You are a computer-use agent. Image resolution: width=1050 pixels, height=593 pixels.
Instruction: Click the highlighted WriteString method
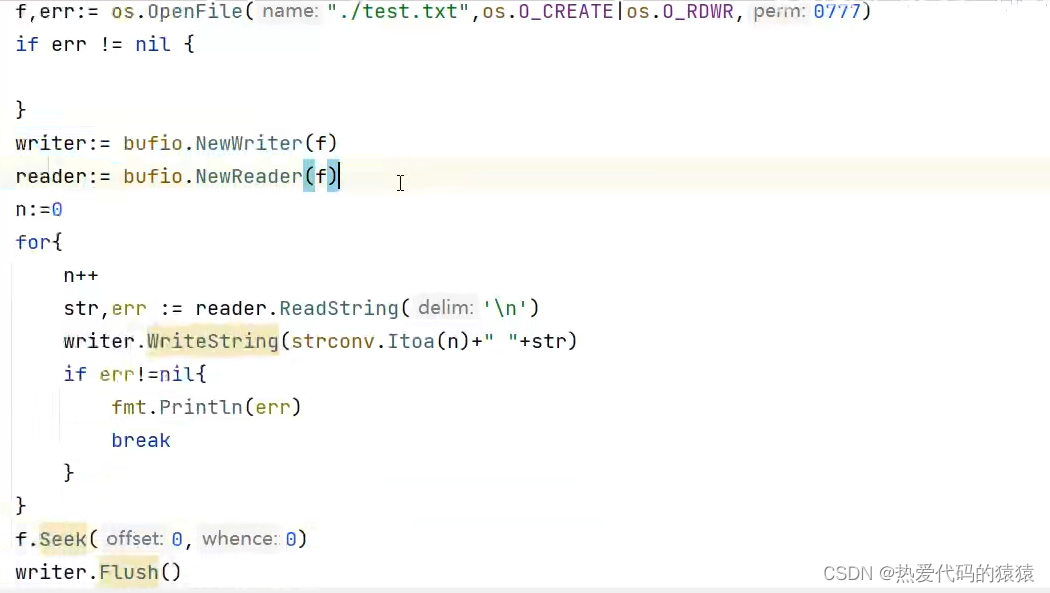pyautogui.click(x=212, y=341)
